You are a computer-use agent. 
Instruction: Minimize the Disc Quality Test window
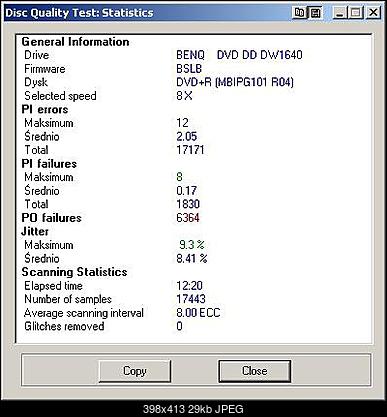coord(339,13)
